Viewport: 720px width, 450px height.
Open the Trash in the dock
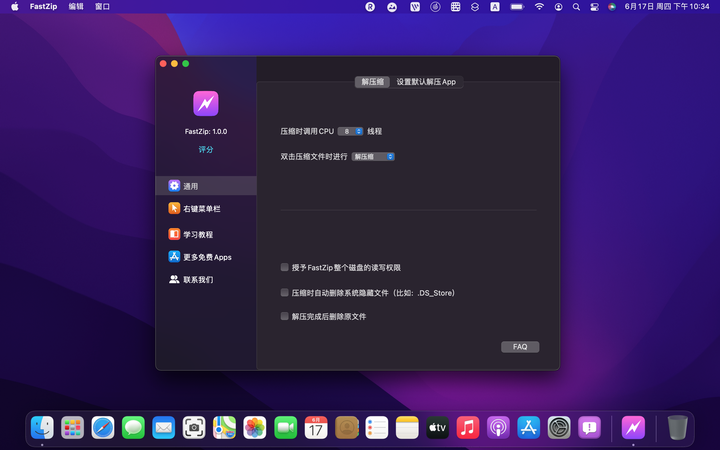[677, 428]
